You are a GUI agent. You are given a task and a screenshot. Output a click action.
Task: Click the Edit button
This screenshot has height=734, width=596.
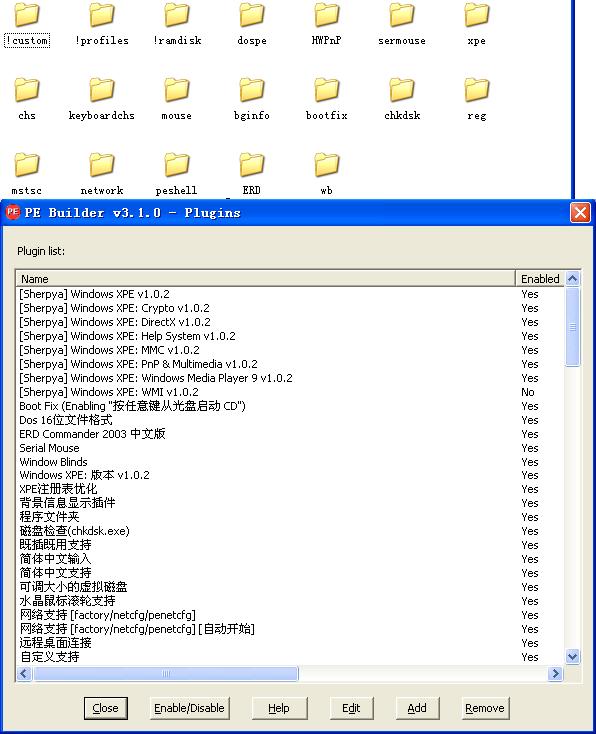[352, 708]
